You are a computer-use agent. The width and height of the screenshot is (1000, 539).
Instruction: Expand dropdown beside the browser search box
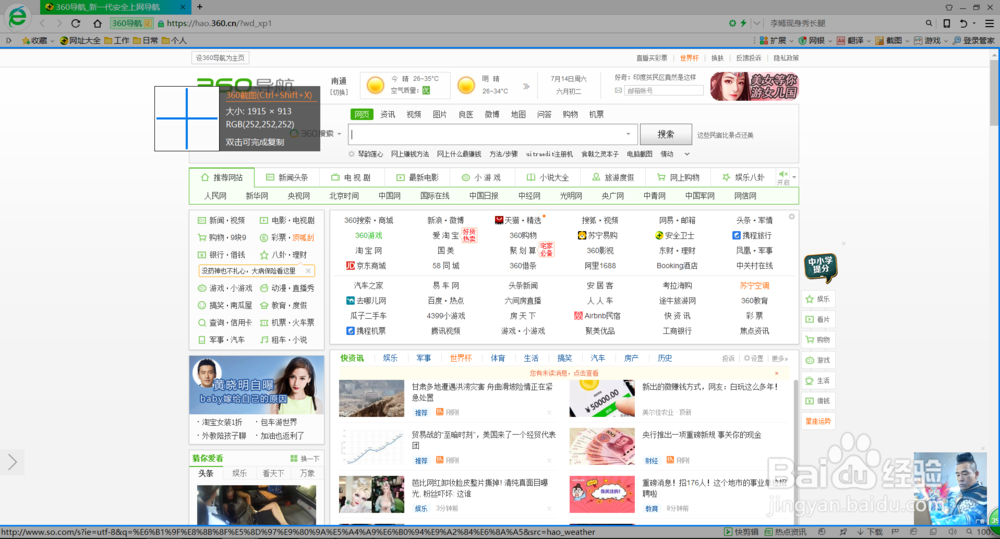tap(757, 23)
